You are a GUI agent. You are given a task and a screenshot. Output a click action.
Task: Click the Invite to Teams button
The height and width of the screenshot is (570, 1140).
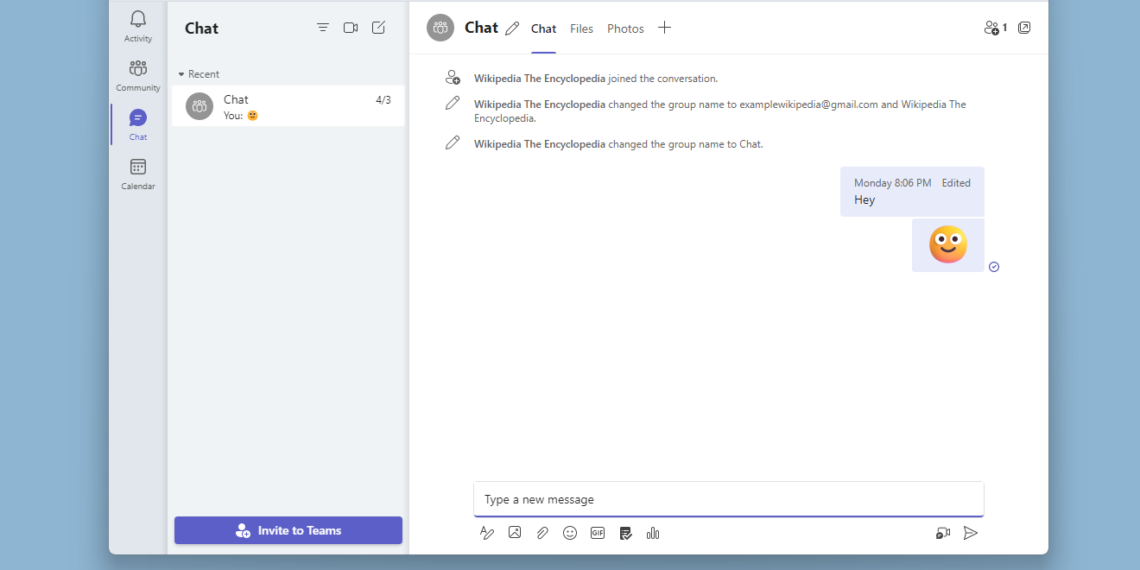(x=288, y=530)
